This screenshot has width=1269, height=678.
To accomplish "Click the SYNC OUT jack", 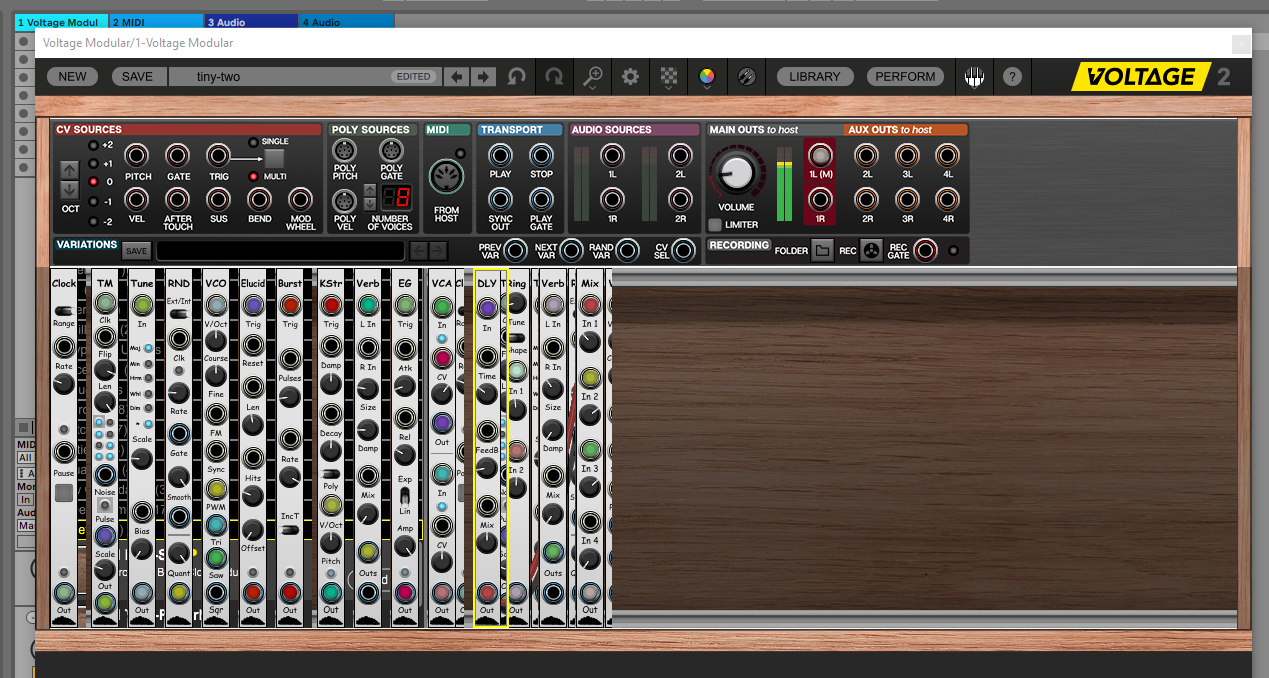I will [x=500, y=198].
